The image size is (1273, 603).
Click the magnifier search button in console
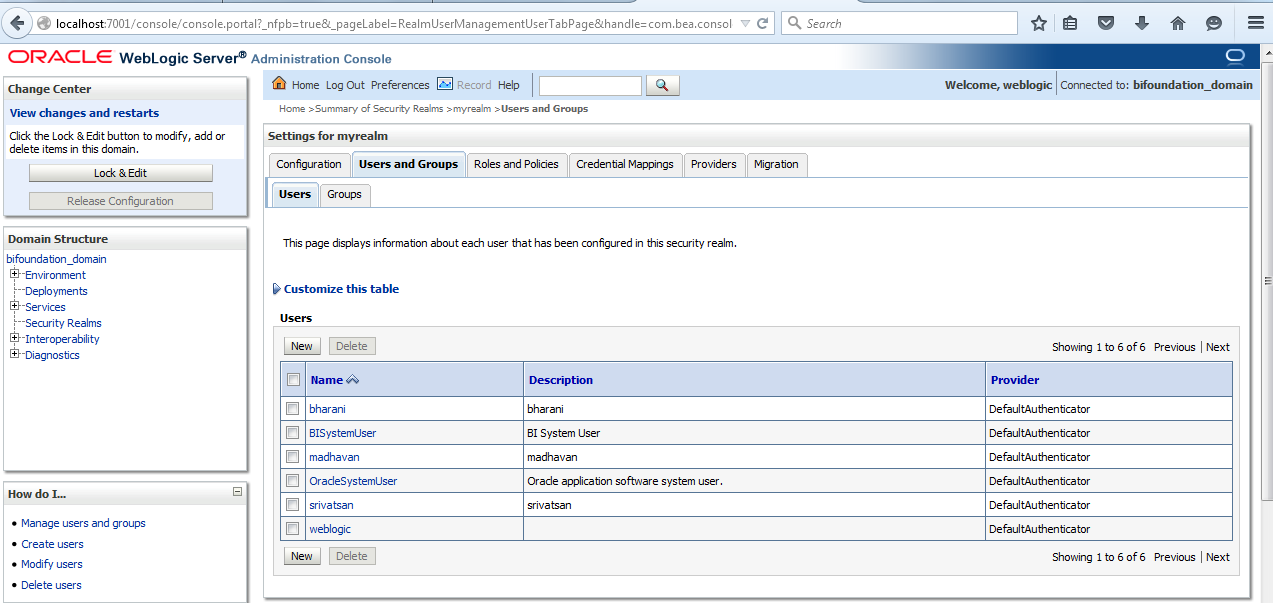(663, 85)
